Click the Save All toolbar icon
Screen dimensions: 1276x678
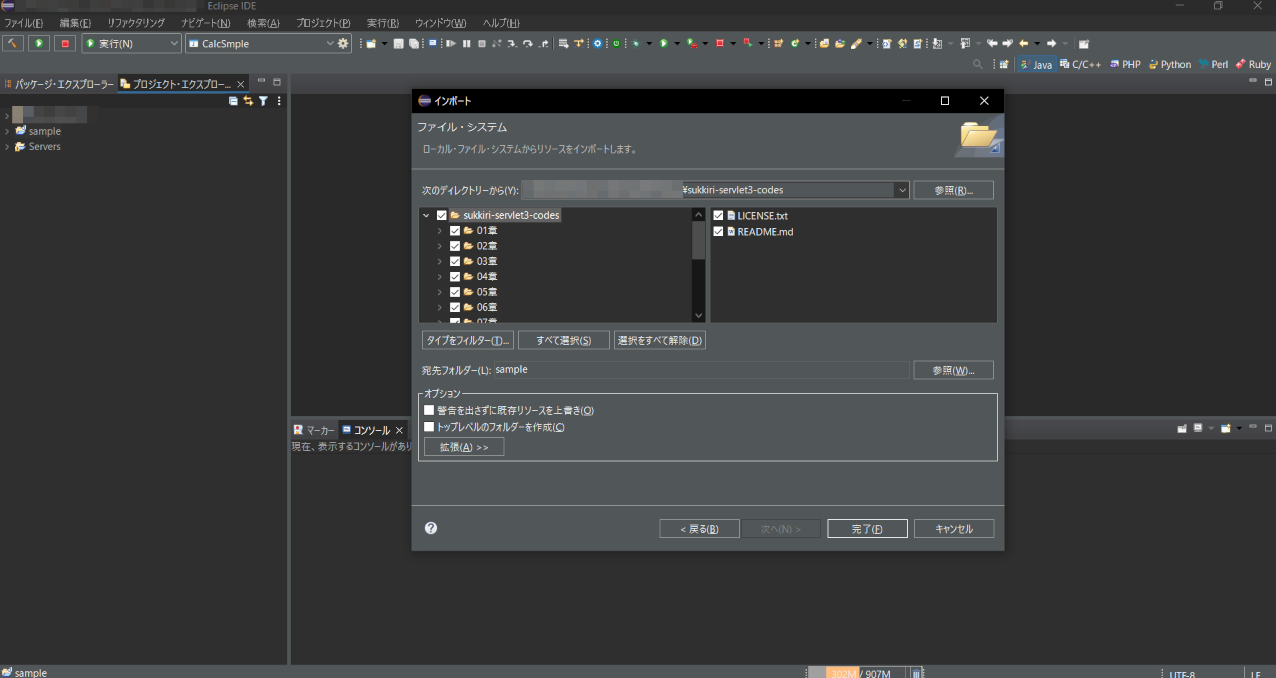pos(413,44)
